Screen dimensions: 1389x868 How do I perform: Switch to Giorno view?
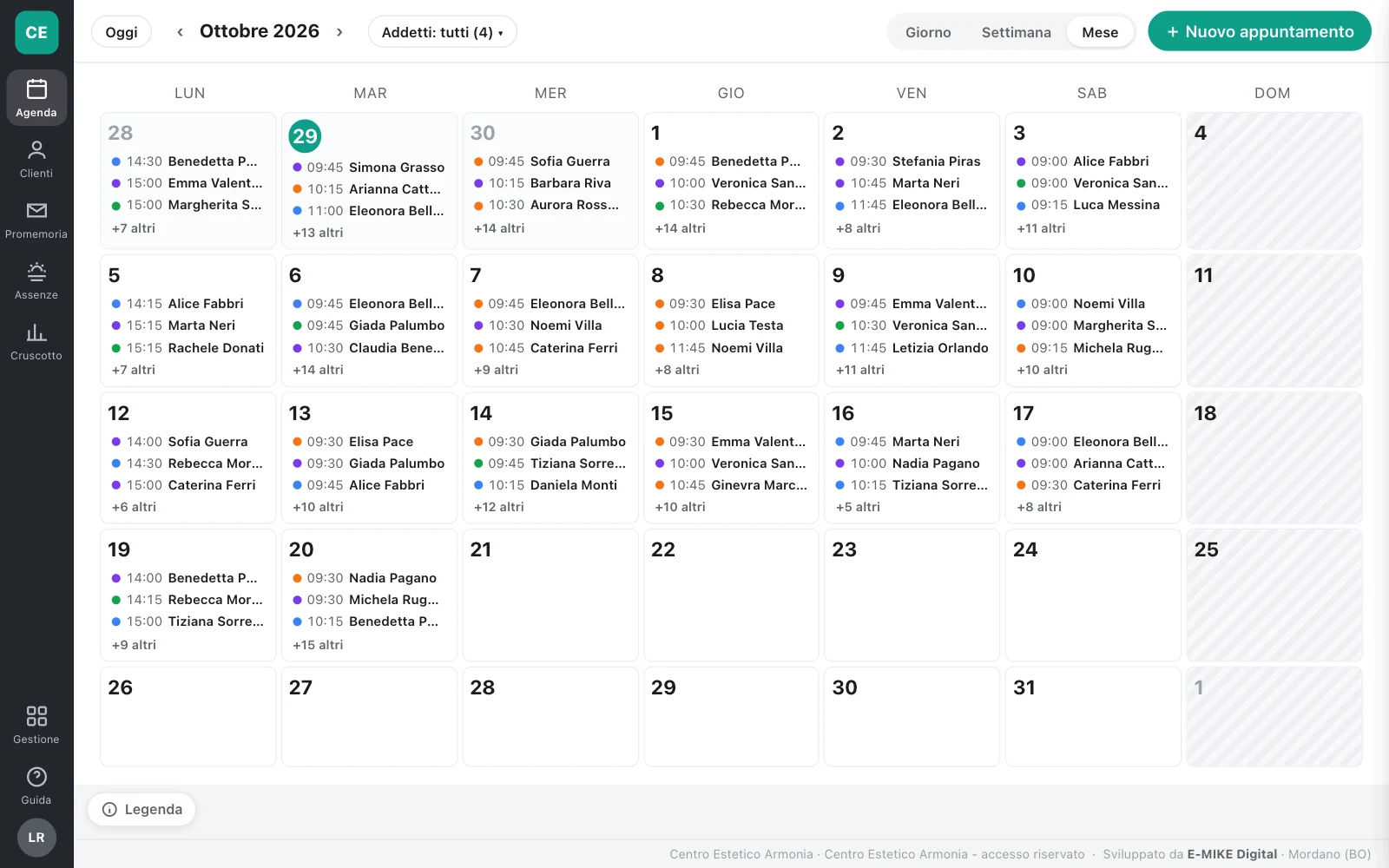coord(928,32)
